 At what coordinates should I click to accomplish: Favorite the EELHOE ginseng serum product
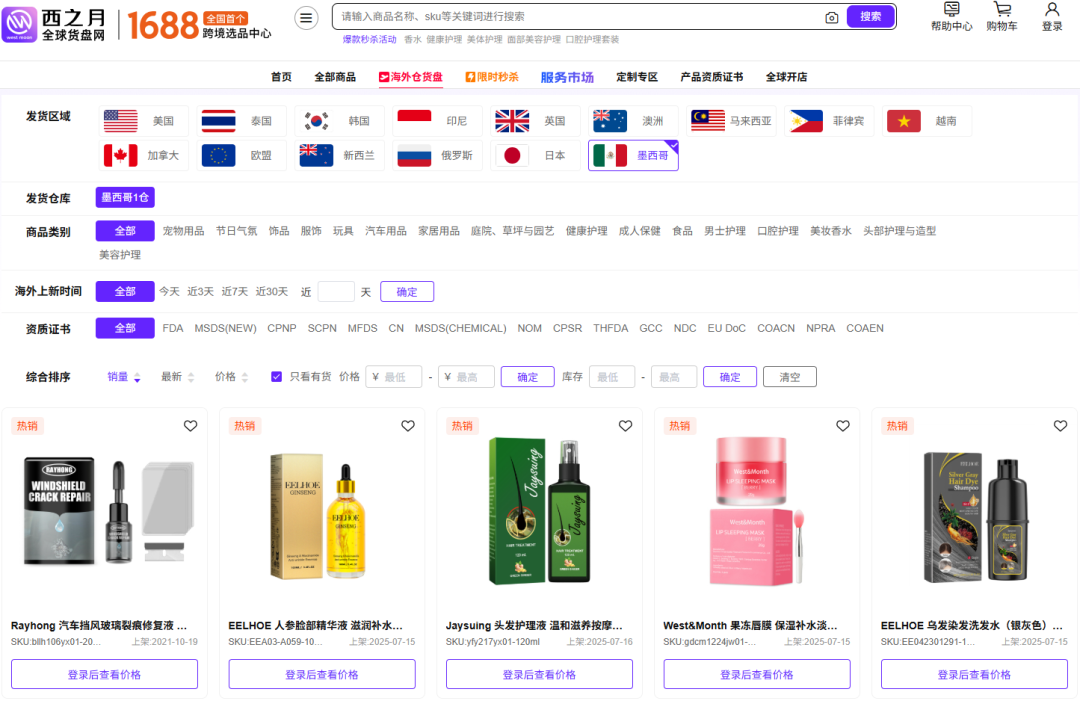408,426
